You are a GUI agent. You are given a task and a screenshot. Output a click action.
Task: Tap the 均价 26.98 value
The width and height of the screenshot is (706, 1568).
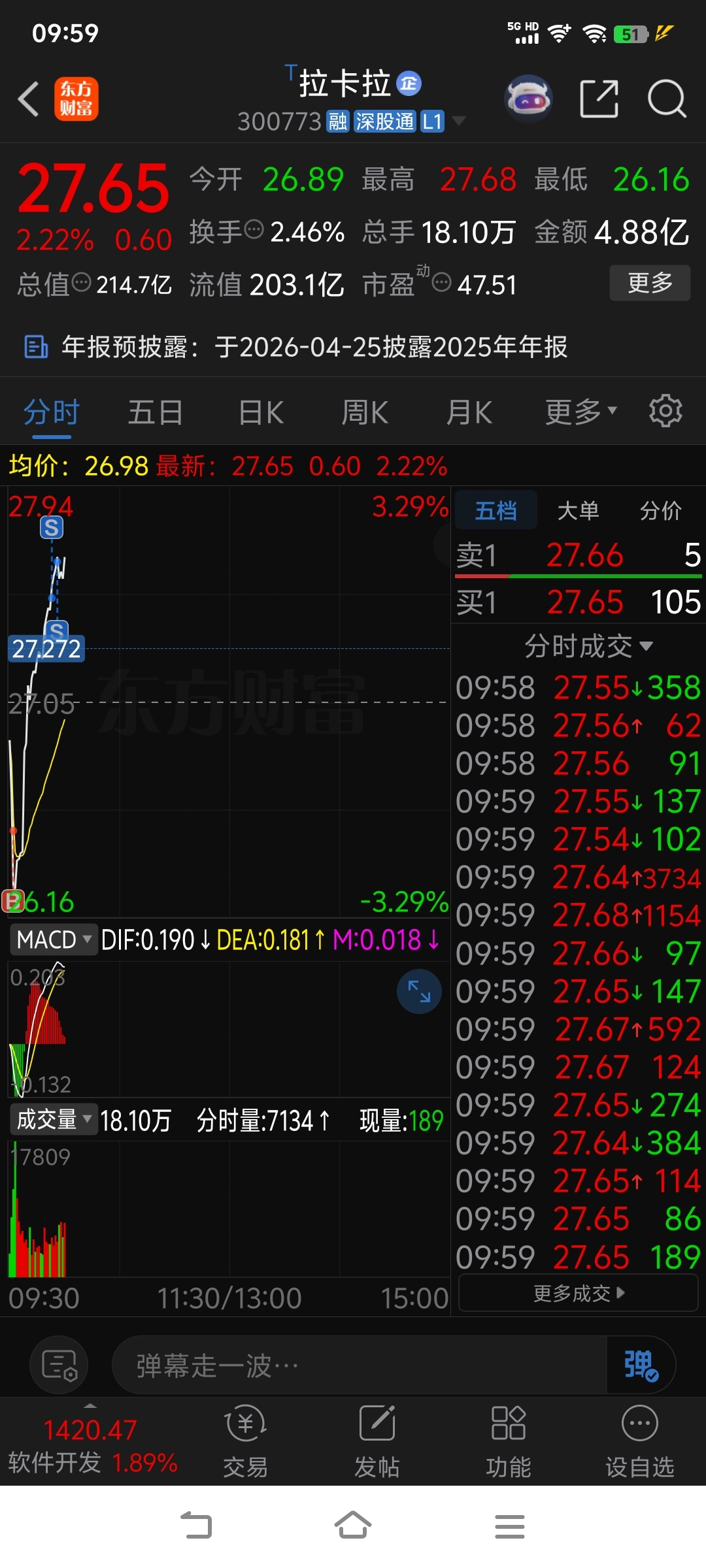(x=117, y=466)
